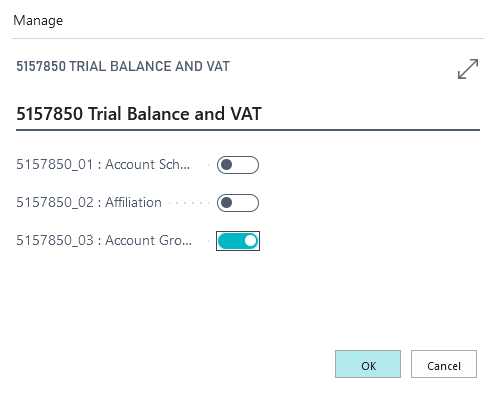Click the uppercase TRIAL BALANCE AND VAT heading

(x=123, y=66)
